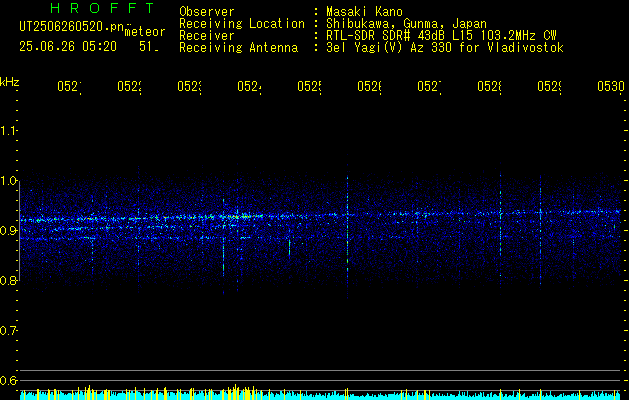
Task: Select the observer name Masaki Kano
Action: click(364, 12)
